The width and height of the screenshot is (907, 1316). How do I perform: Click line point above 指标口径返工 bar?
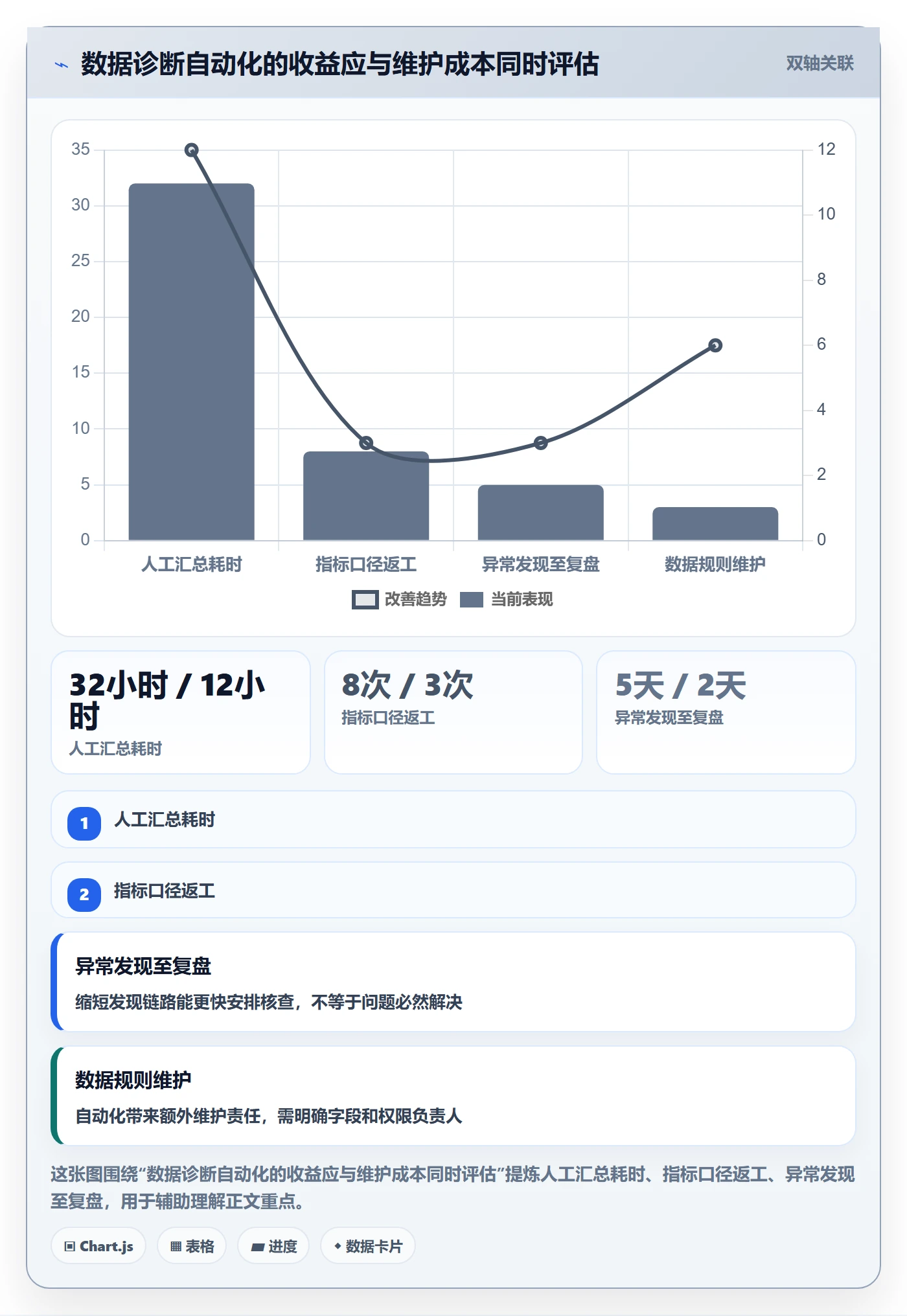366,443
